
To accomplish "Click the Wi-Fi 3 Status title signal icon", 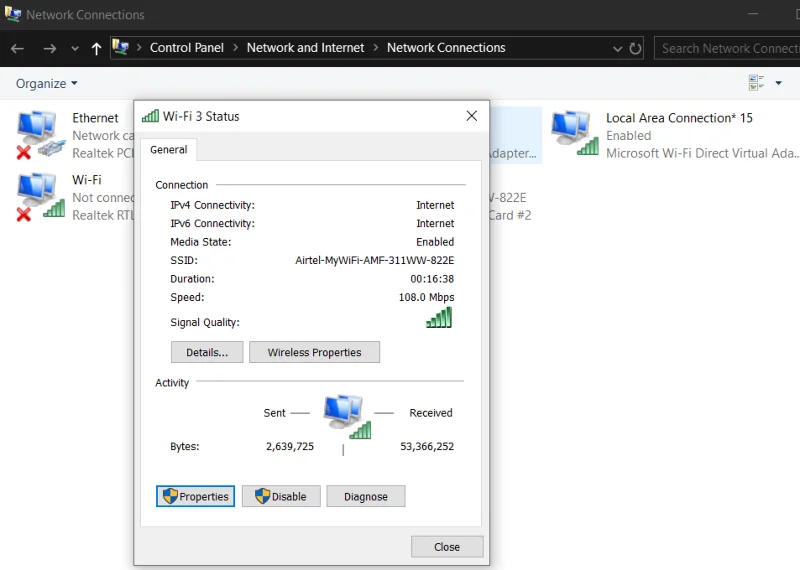I will tap(151, 116).
